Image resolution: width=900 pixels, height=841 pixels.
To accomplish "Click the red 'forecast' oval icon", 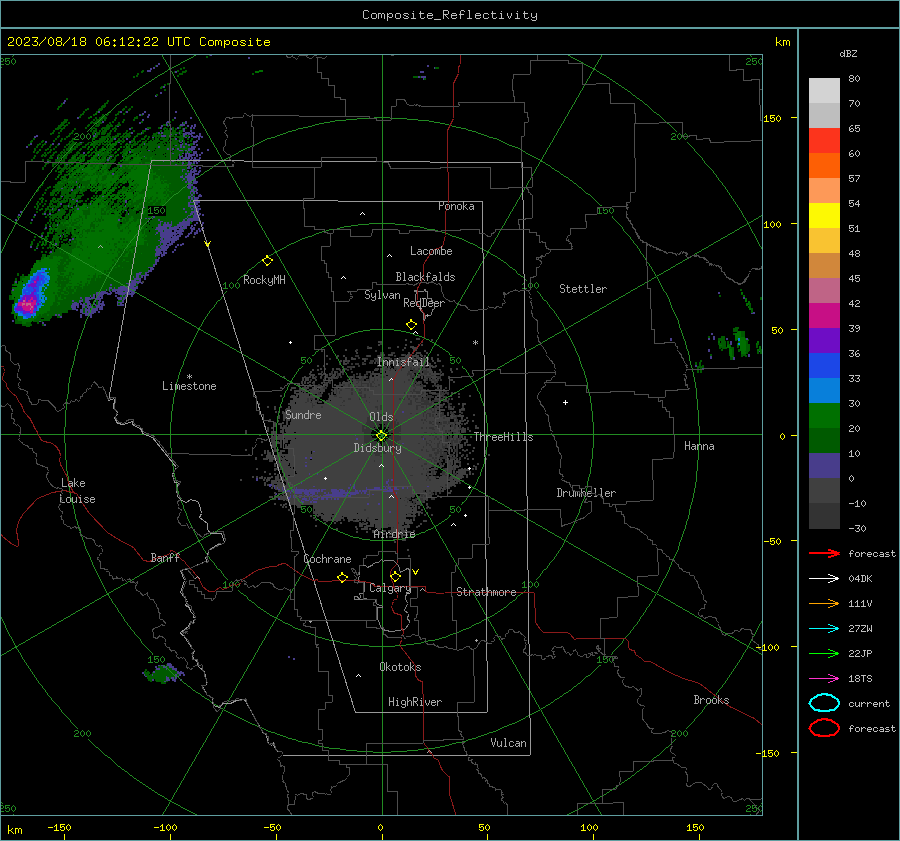I will click(824, 728).
